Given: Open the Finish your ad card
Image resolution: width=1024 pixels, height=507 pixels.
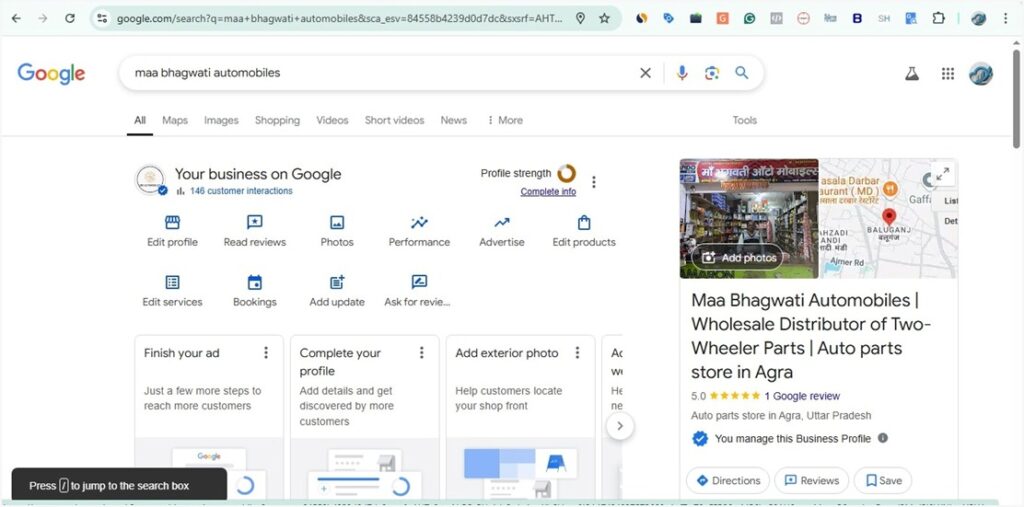Looking at the screenshot, I should 209,418.
